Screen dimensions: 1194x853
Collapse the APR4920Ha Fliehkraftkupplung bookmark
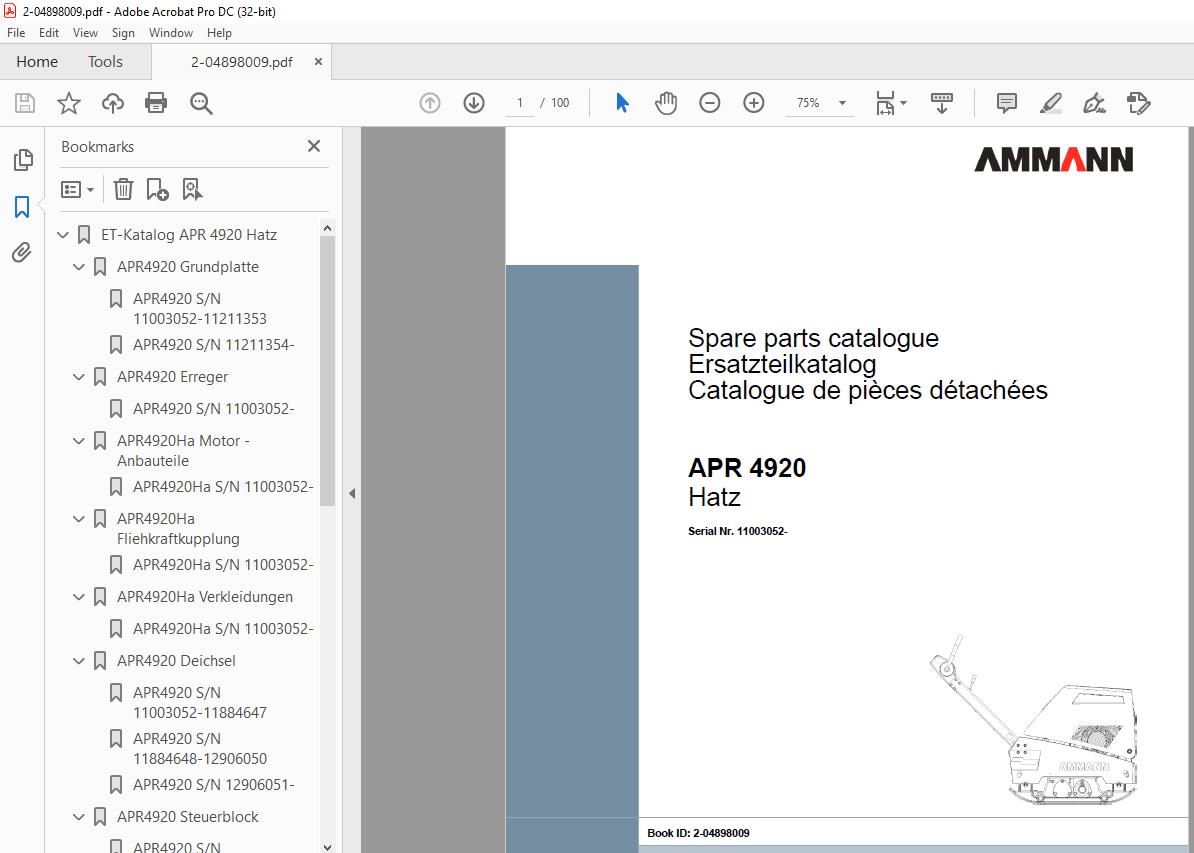coord(78,519)
